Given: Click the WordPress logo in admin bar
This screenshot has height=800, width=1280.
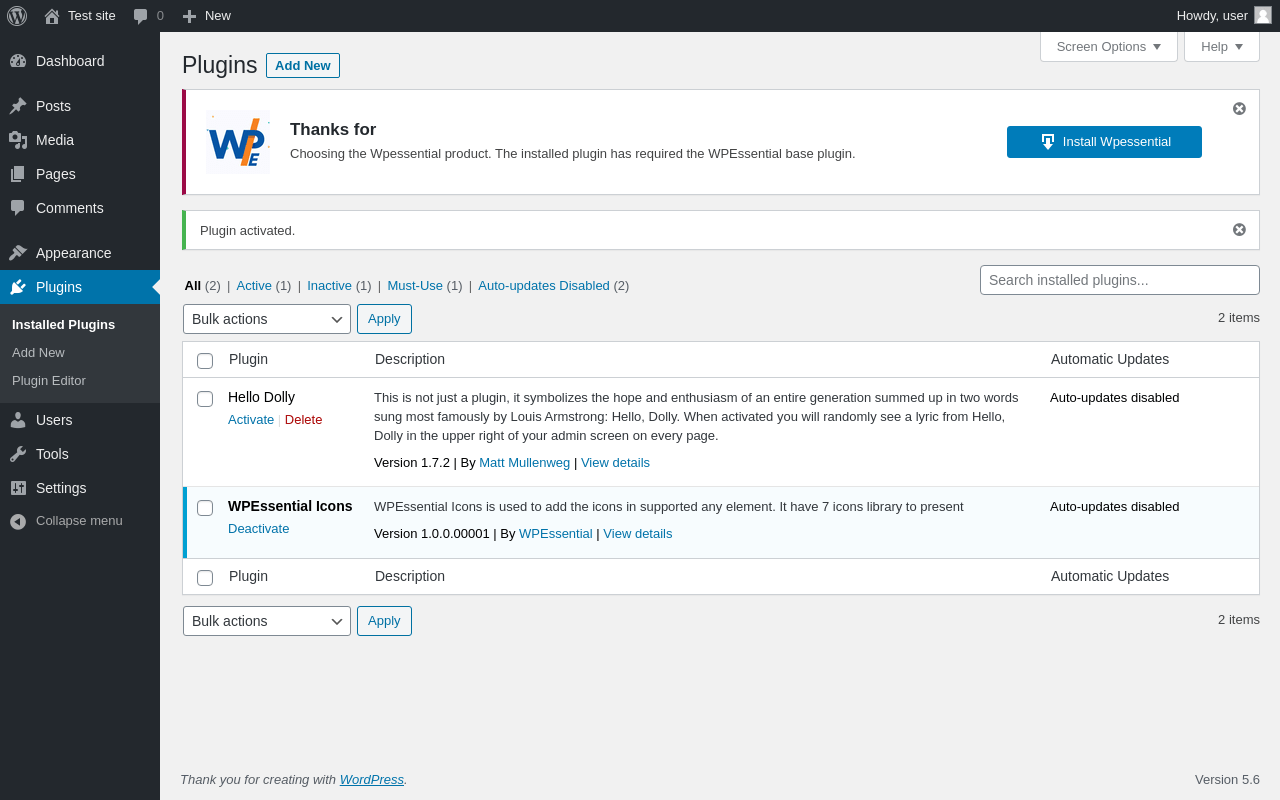Looking at the screenshot, I should pos(17,16).
